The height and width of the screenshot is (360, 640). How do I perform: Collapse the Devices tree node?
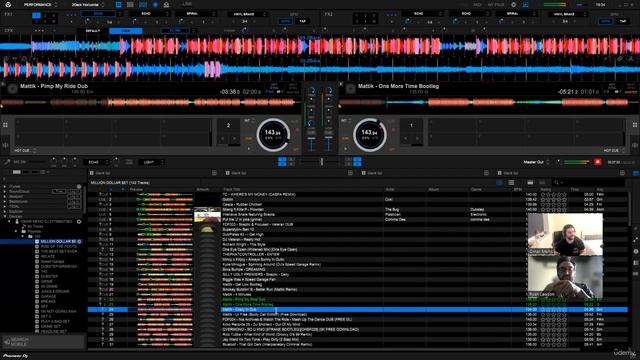click(4, 216)
